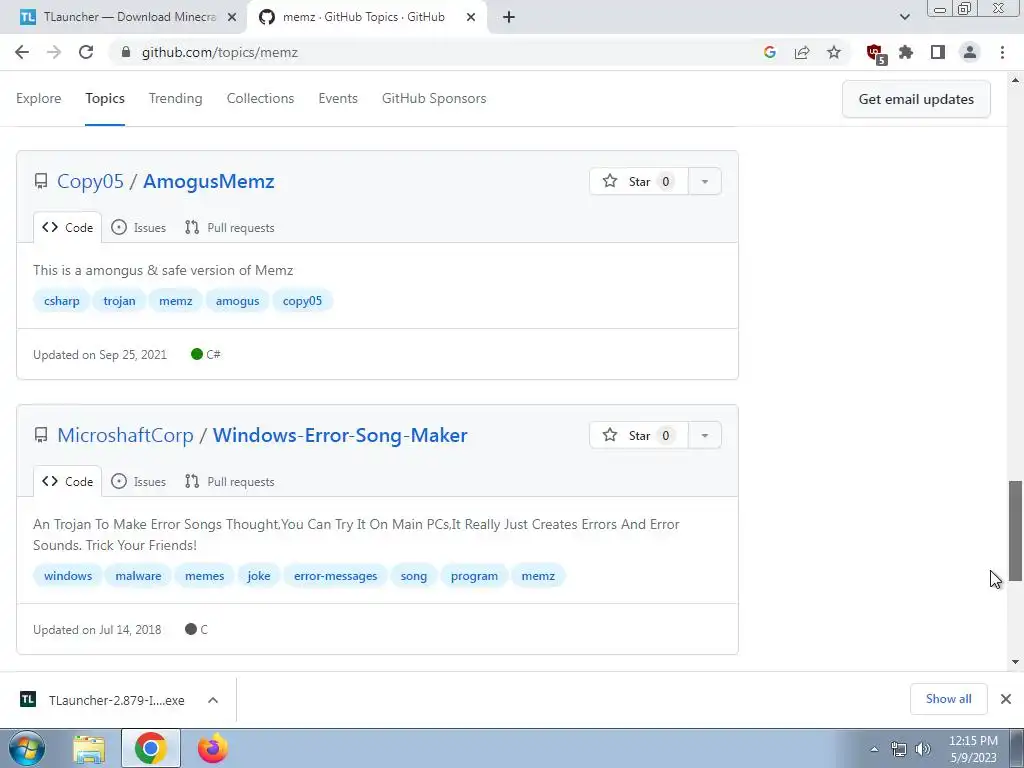Close the downloads bar
Screen dimensions: 1024x768
(1006, 699)
